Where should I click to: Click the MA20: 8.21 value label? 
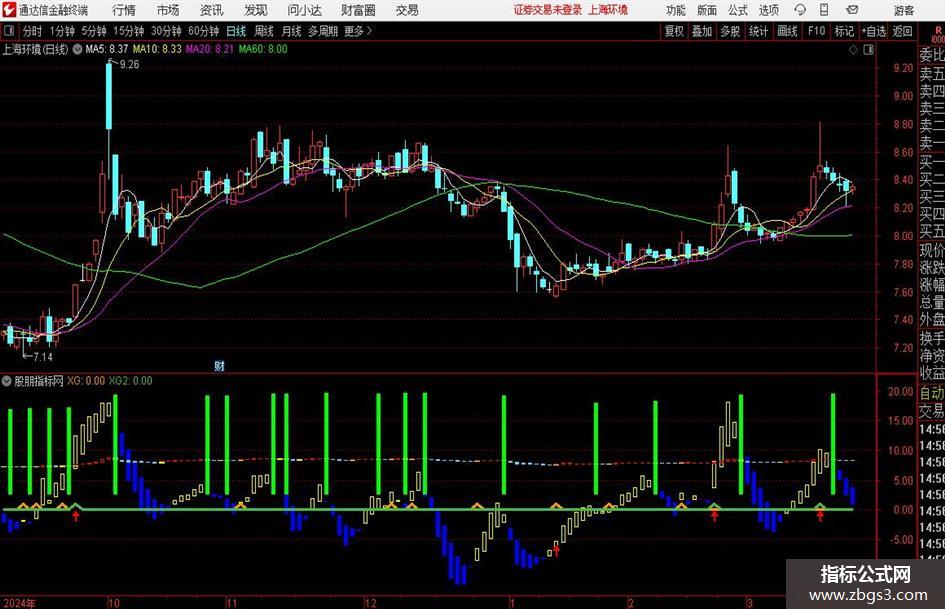[210, 49]
